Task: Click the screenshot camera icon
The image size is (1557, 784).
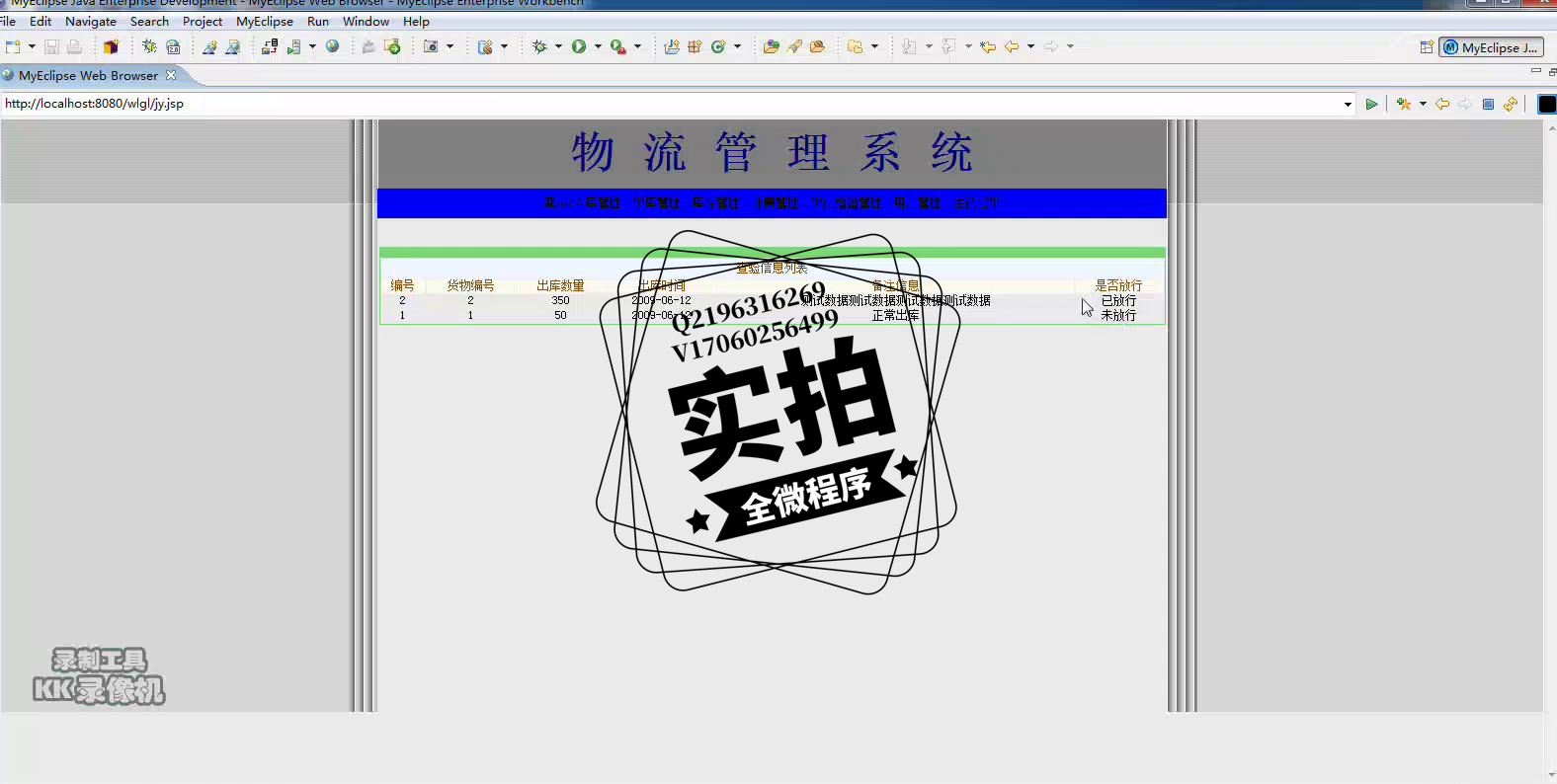Action: click(x=431, y=46)
